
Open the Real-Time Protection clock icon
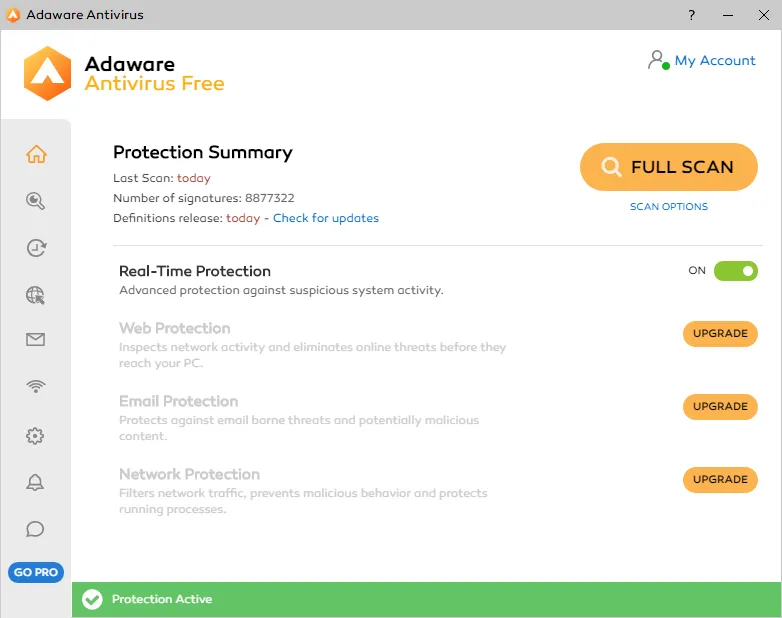pos(36,248)
